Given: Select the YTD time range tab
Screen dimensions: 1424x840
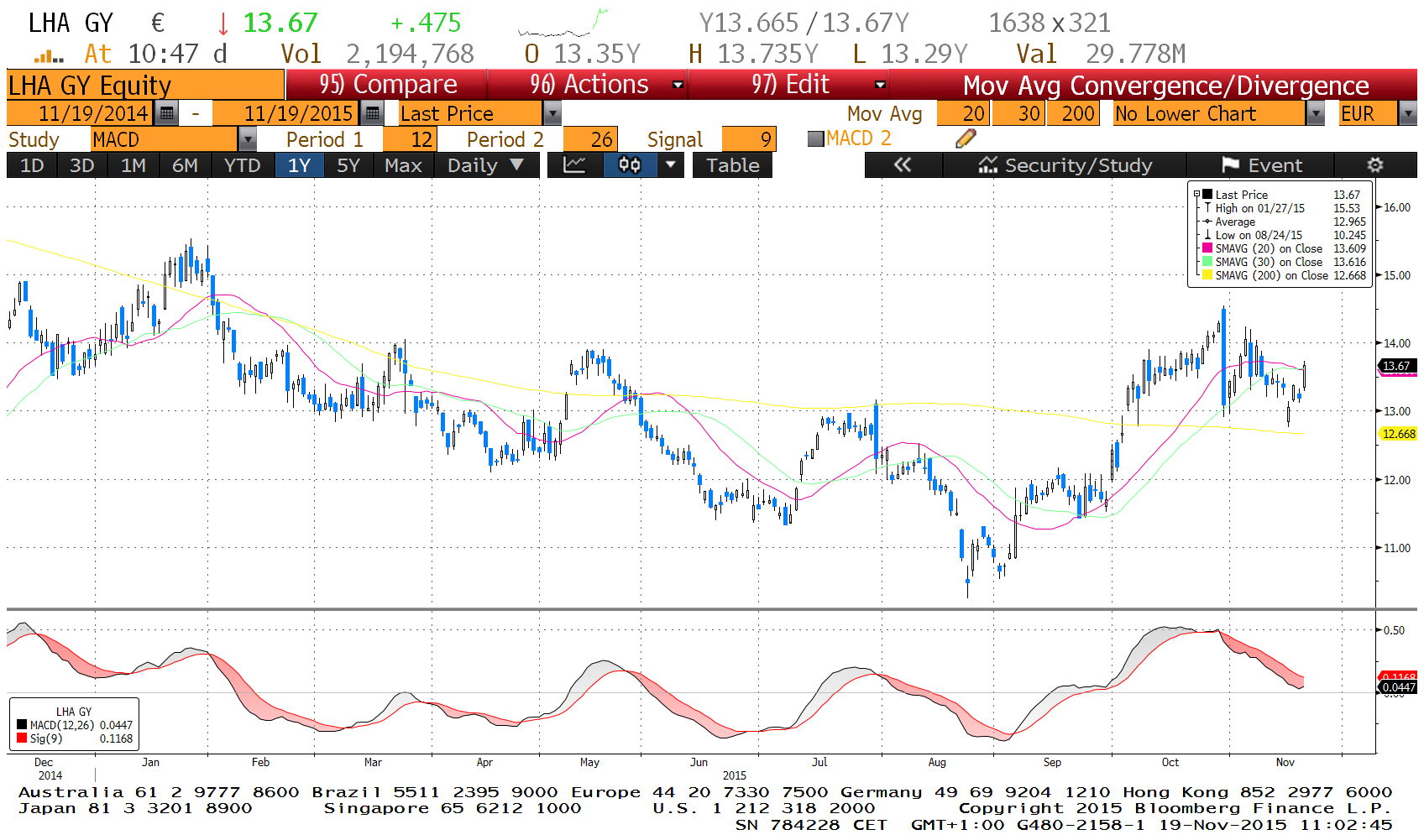Looking at the screenshot, I should click(243, 165).
